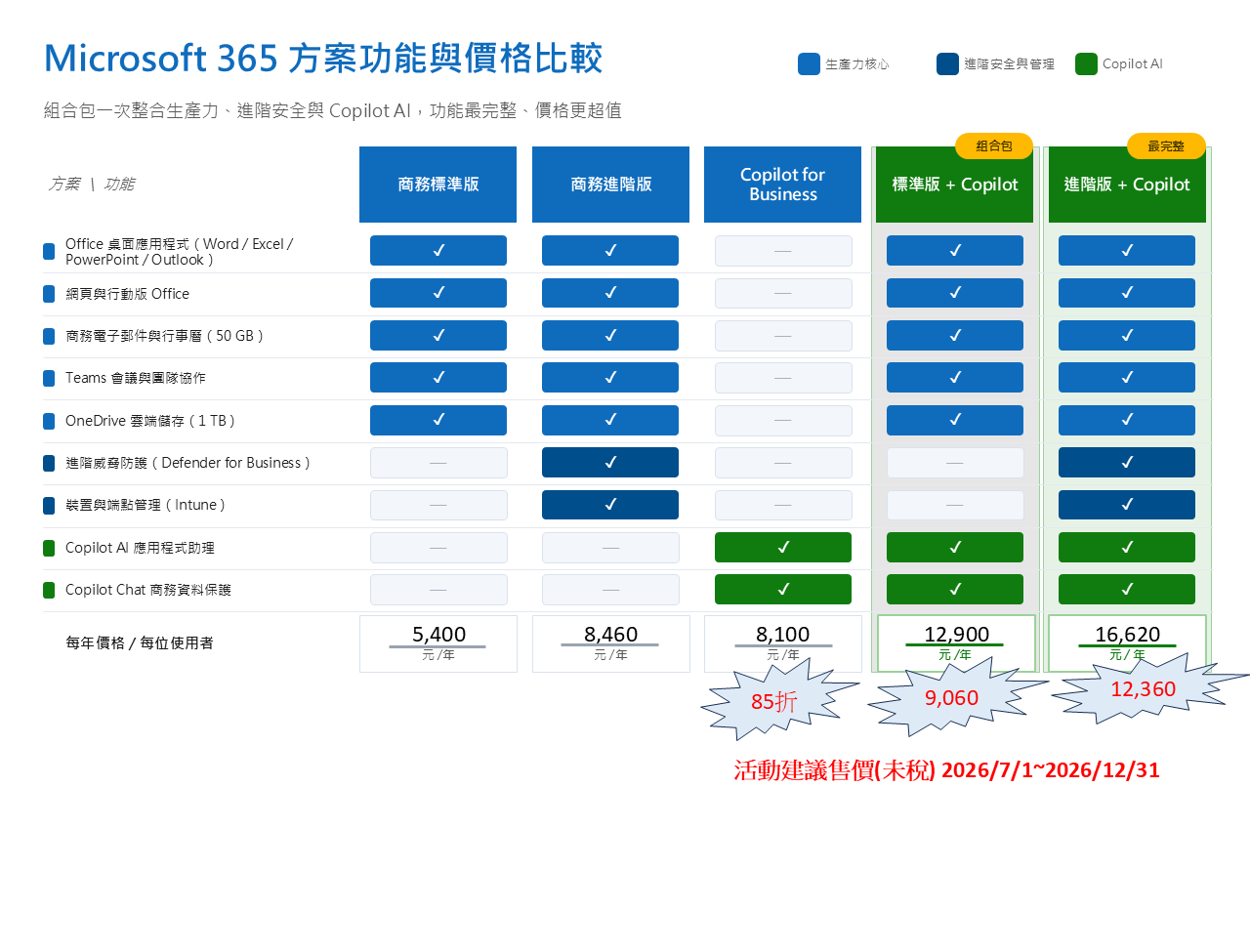The image size is (1250, 952).
Task: Click the row label Office 桌面應用程式
Action: 179,252
